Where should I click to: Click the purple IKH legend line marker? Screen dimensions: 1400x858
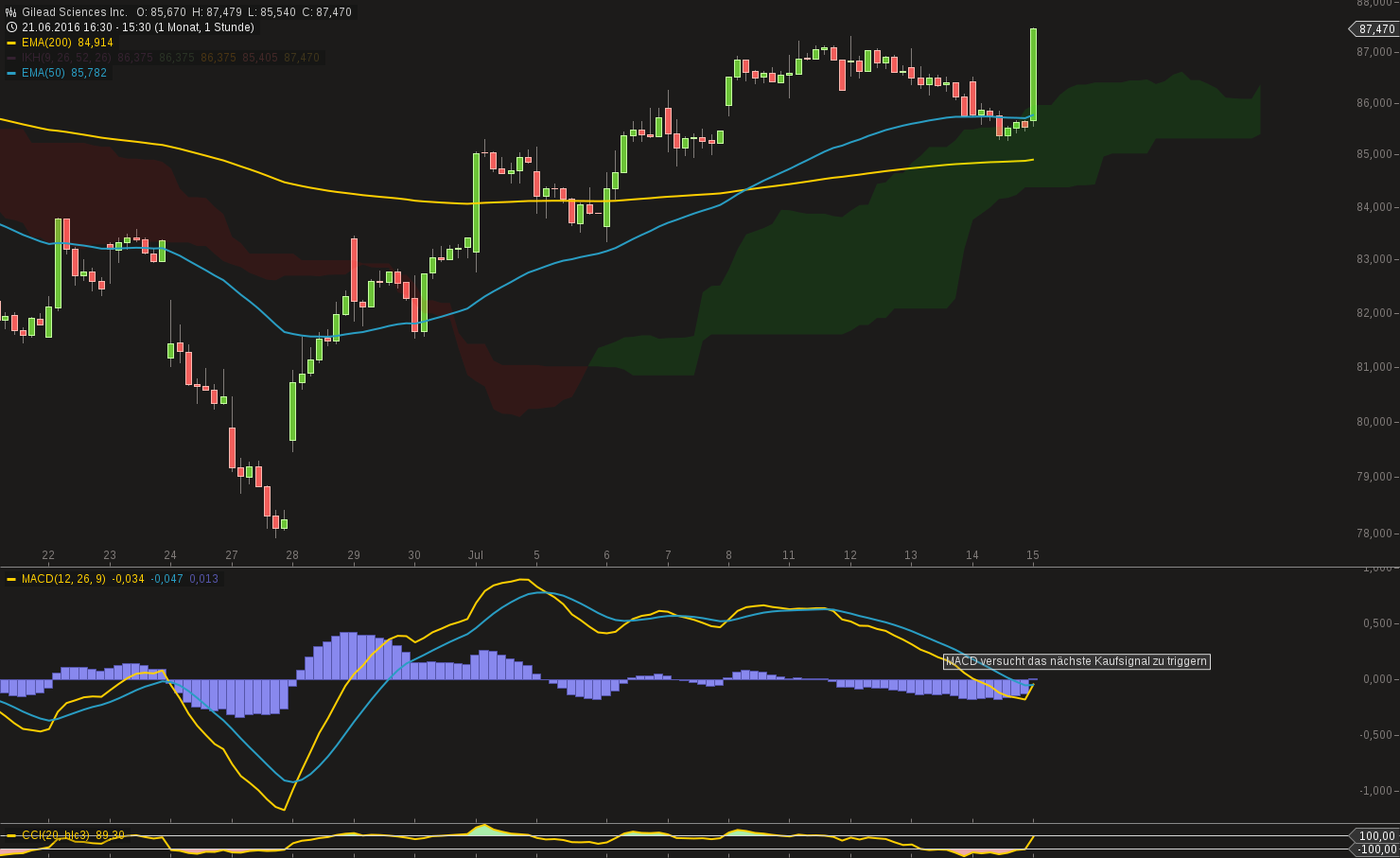10,58
